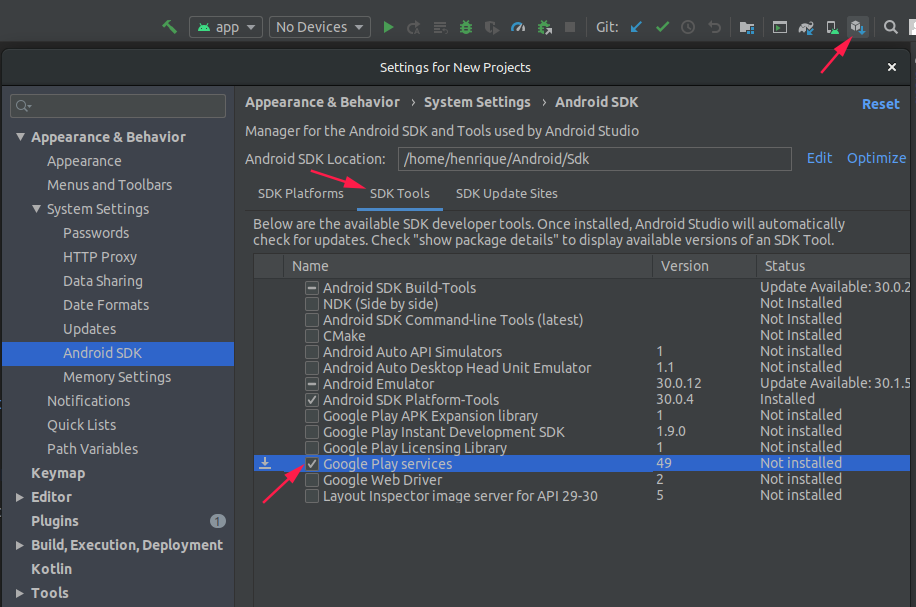Click Sync Project with Gradle Files icon
916x607 pixels.
pyautogui.click(x=806, y=27)
